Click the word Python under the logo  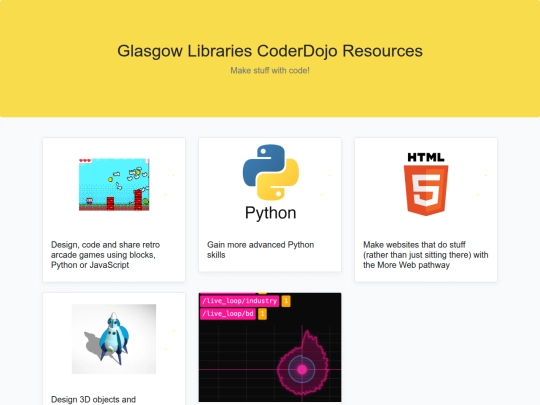tap(270, 213)
